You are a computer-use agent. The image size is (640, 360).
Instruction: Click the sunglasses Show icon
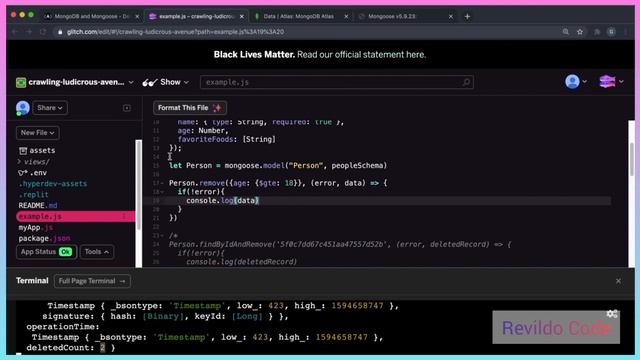pyautogui.click(x=150, y=82)
